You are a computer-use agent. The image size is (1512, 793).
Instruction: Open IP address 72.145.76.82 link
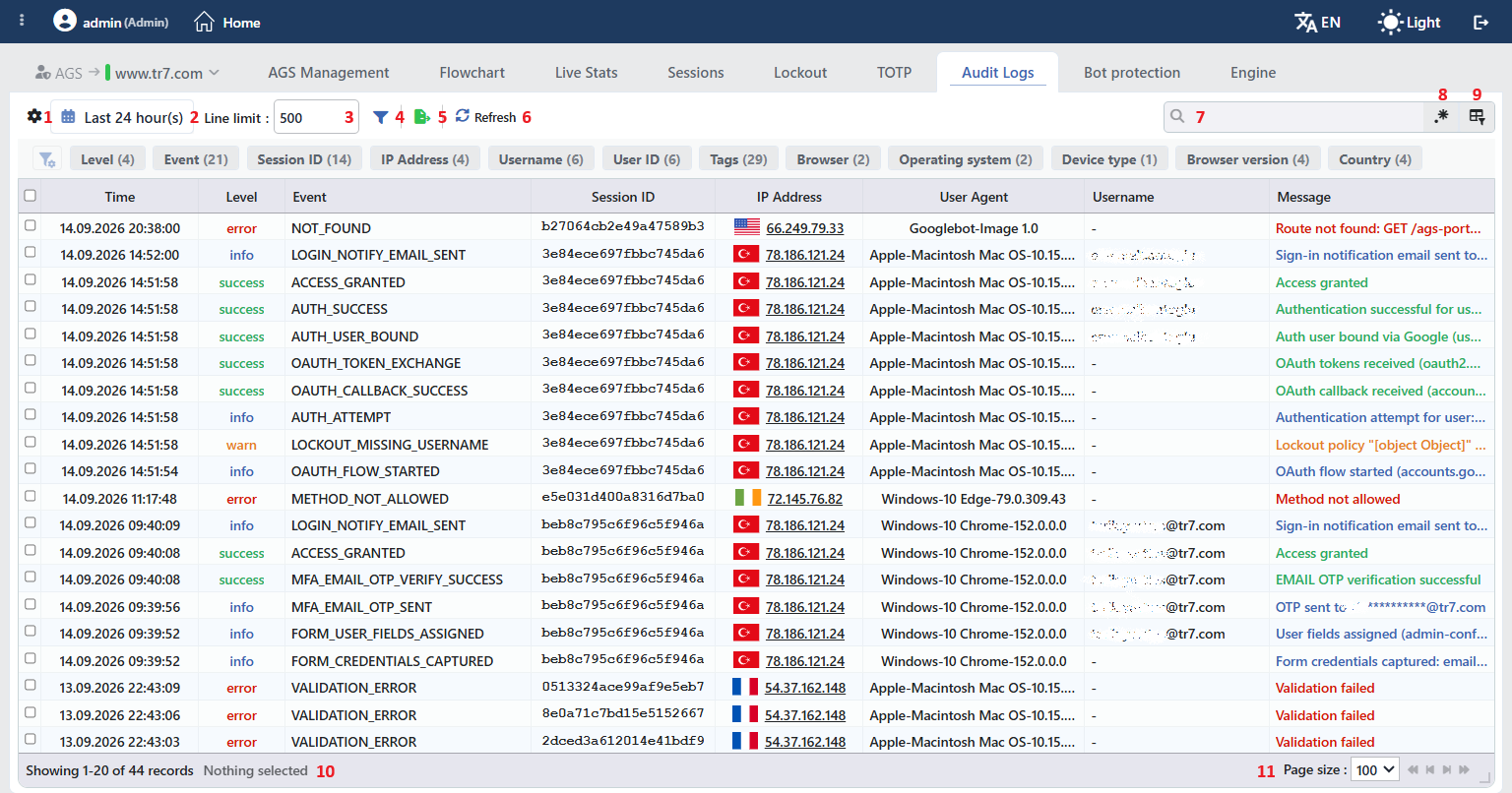click(804, 499)
